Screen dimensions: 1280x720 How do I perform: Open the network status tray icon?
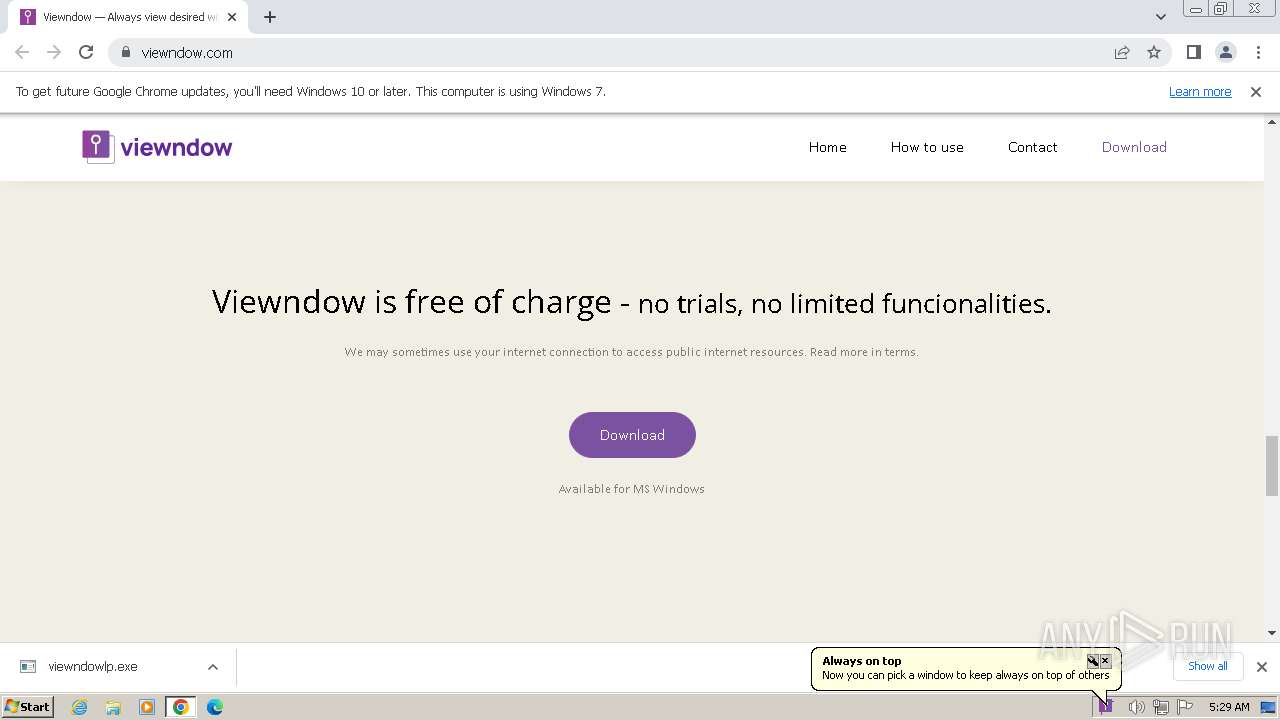[x=1161, y=707]
